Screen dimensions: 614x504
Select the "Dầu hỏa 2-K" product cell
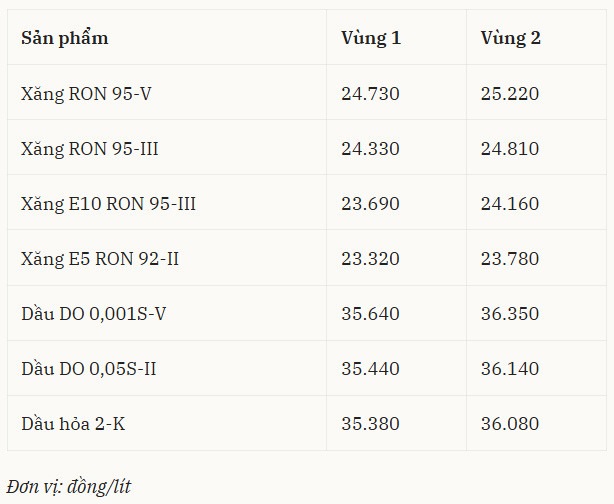[x=73, y=424]
